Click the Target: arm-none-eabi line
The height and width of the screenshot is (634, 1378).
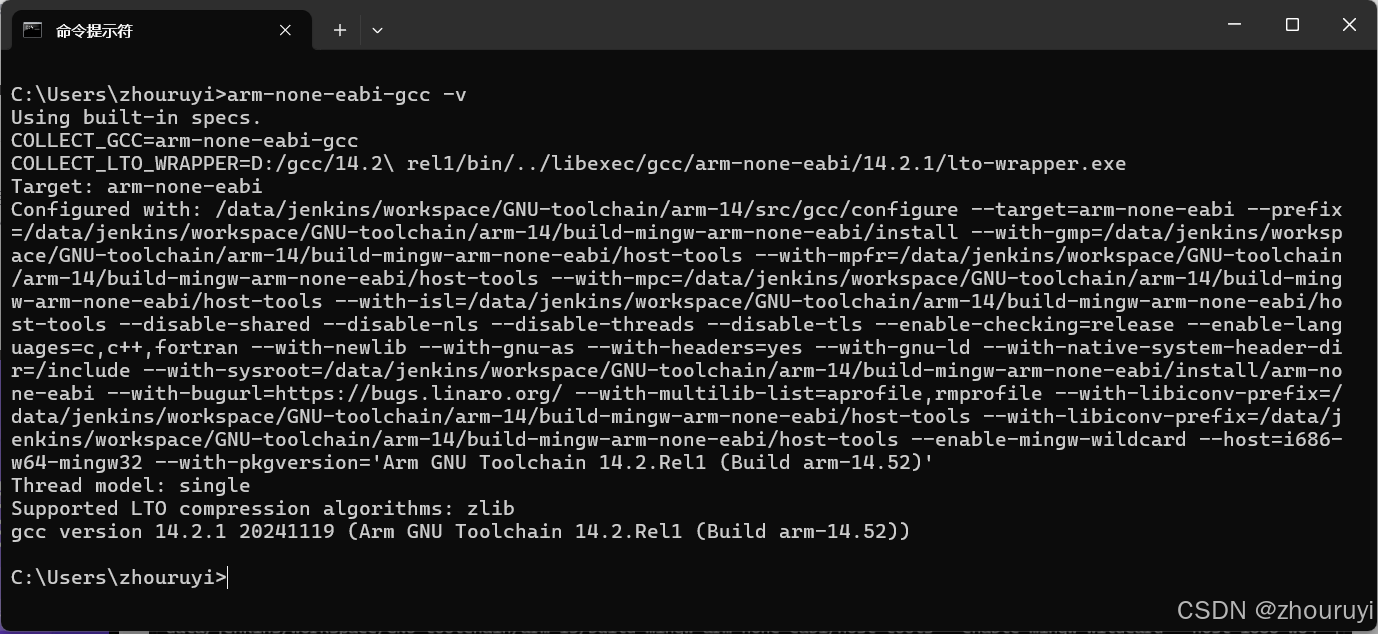(135, 186)
